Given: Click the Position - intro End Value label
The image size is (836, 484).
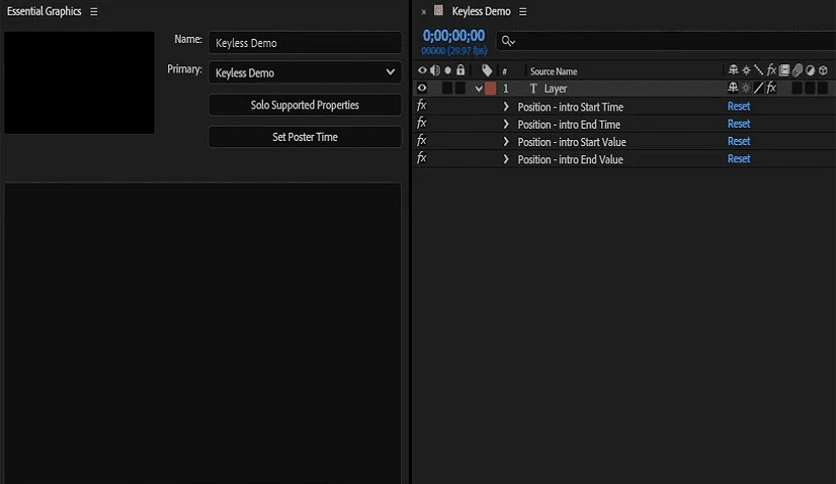Looking at the screenshot, I should pyautogui.click(x=570, y=159).
